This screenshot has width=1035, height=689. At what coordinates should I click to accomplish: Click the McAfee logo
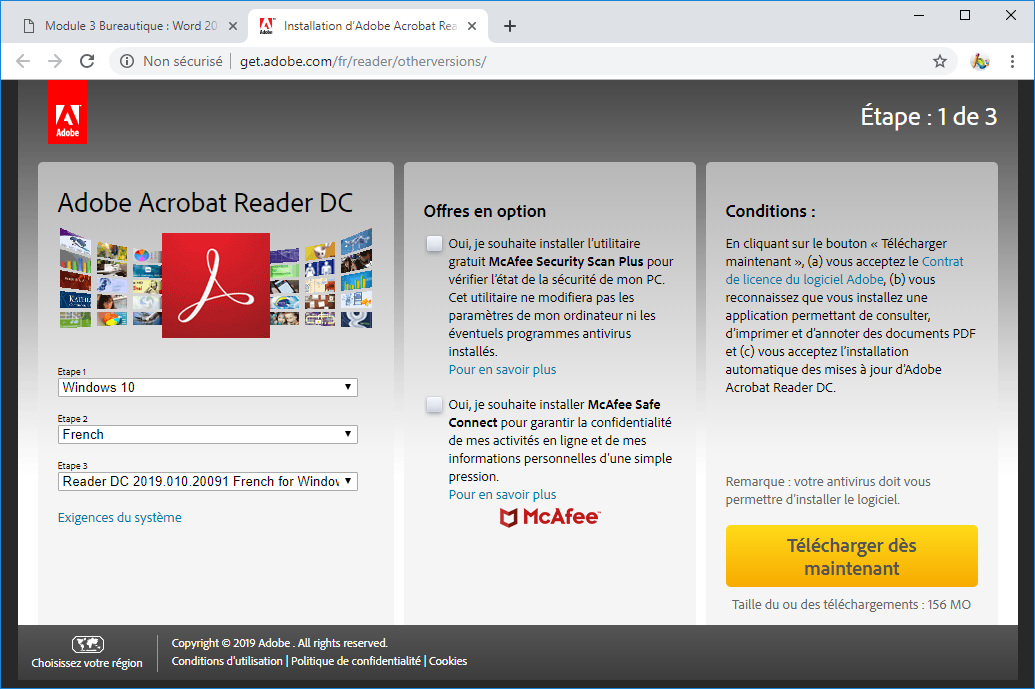tap(549, 517)
